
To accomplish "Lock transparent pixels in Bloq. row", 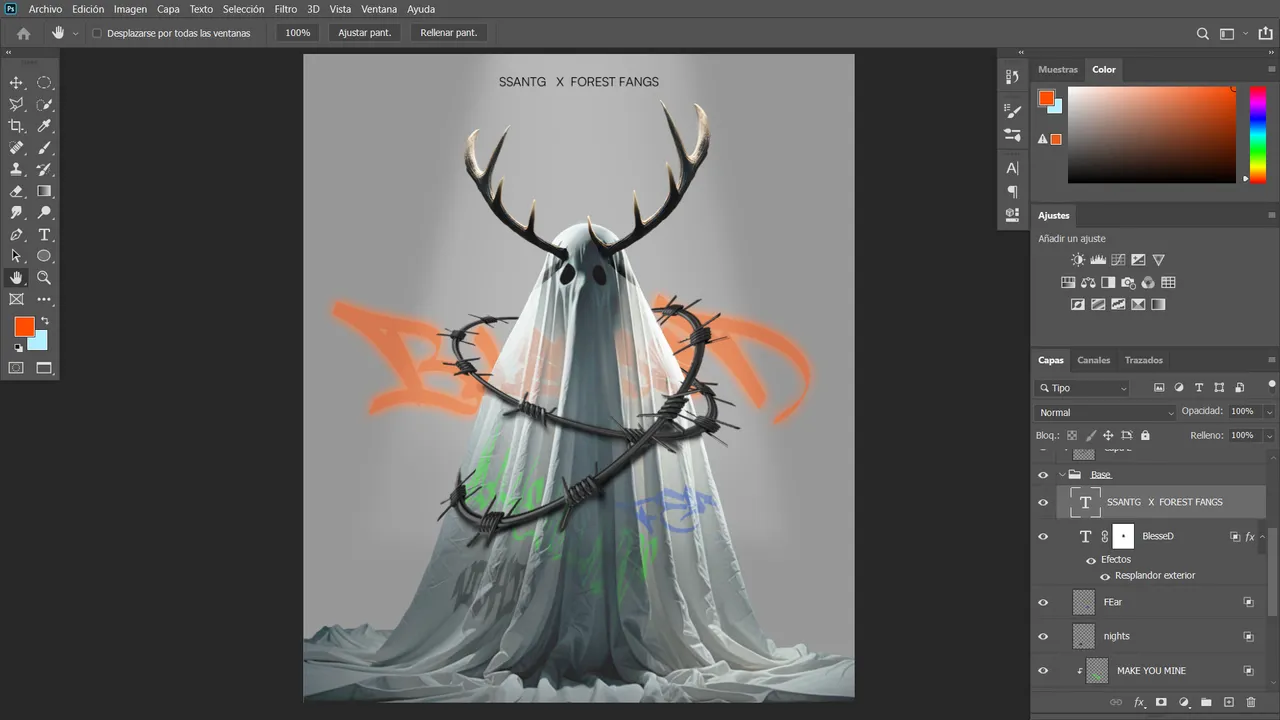I will tap(1072, 436).
